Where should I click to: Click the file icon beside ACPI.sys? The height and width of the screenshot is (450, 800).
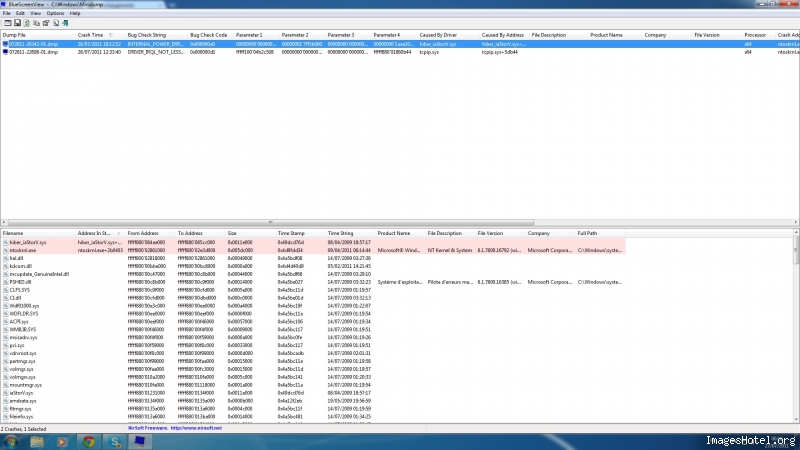(6, 322)
